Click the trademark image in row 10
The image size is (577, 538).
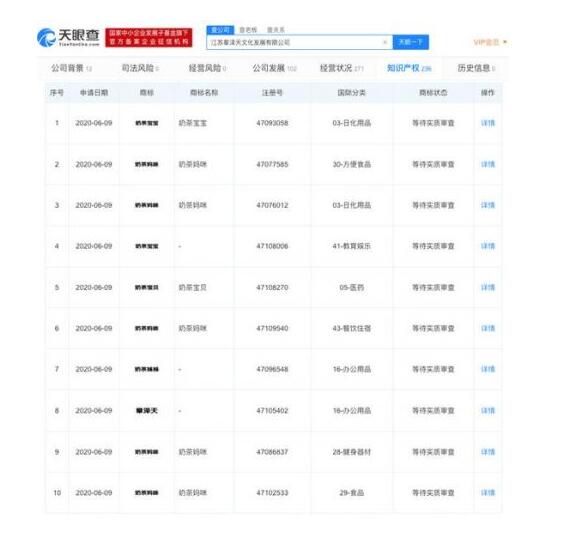(x=147, y=492)
